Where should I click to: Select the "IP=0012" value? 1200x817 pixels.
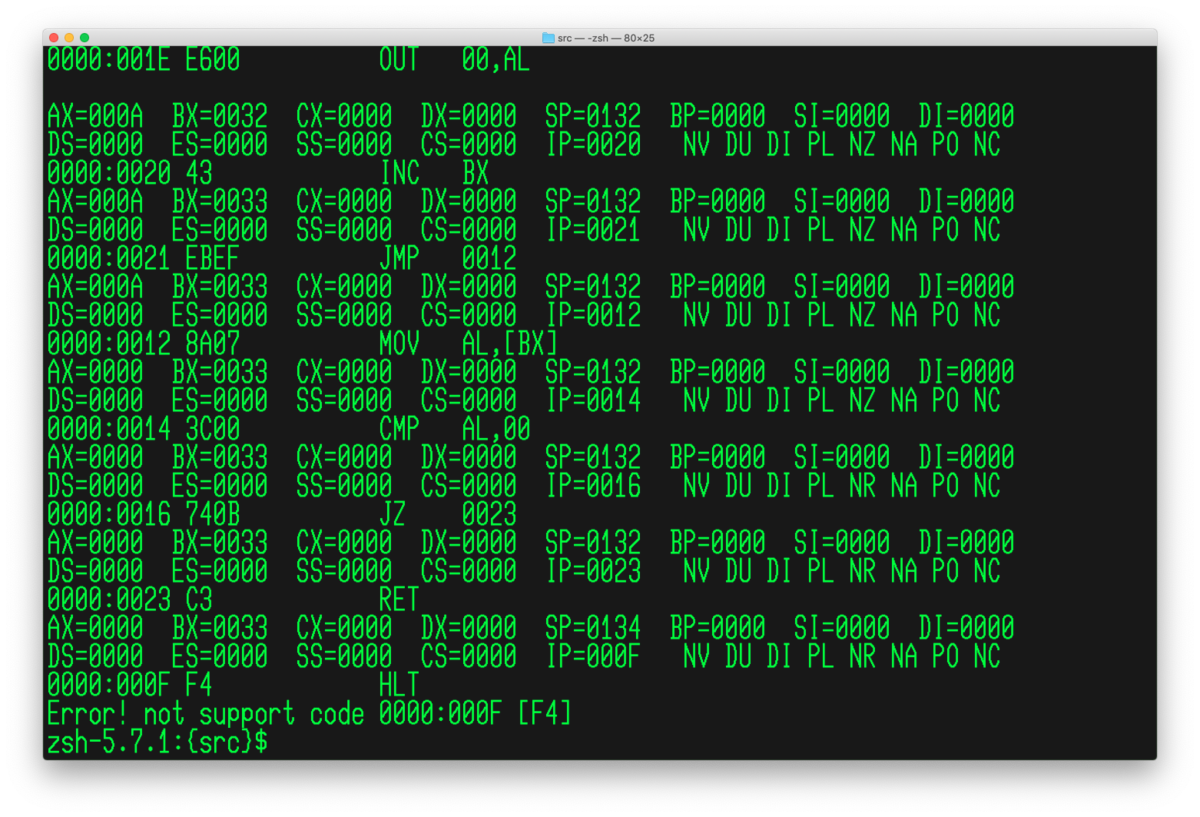[593, 316]
